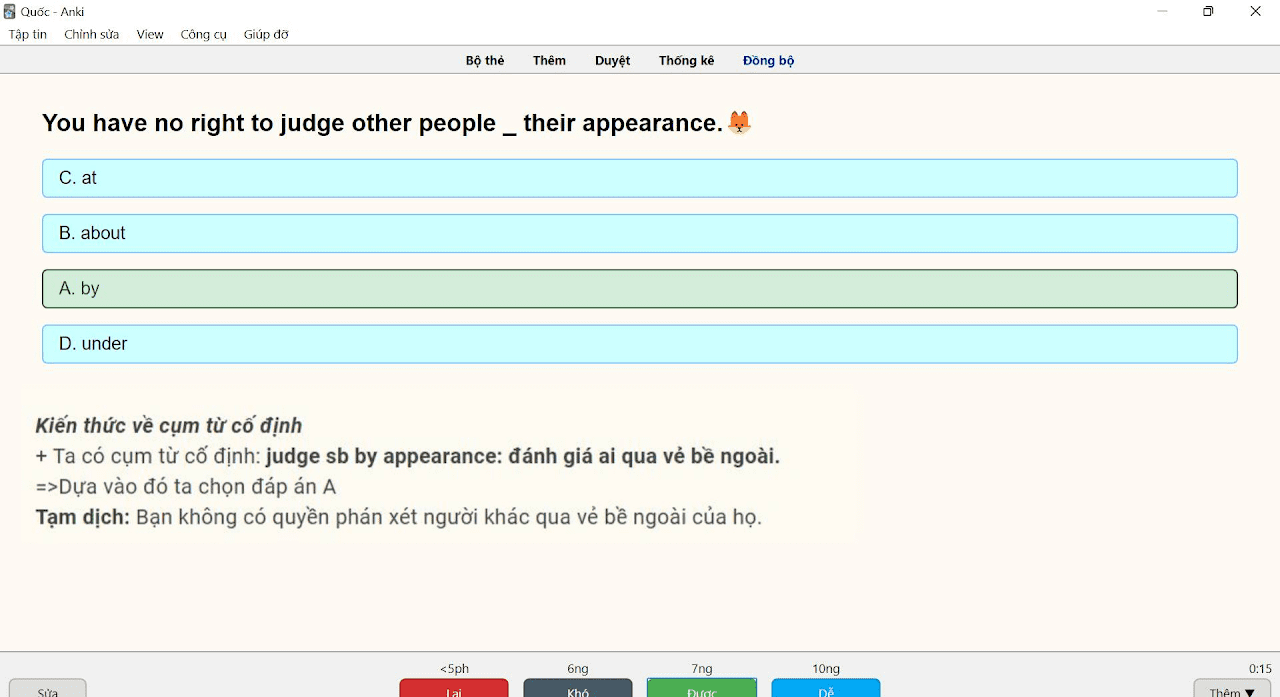Image resolution: width=1280 pixels, height=697 pixels.
Task: Show Thống kê statistics
Action: click(x=686, y=61)
